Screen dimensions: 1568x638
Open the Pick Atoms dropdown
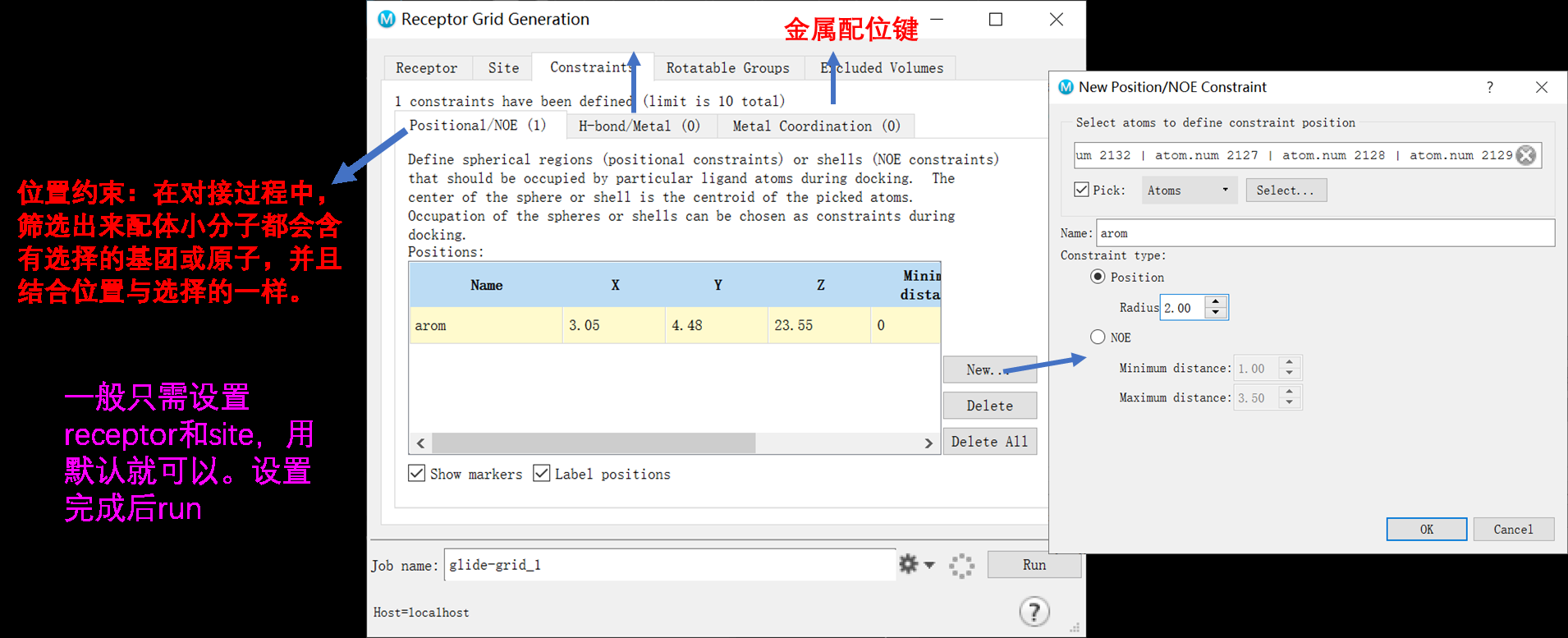click(x=1190, y=190)
